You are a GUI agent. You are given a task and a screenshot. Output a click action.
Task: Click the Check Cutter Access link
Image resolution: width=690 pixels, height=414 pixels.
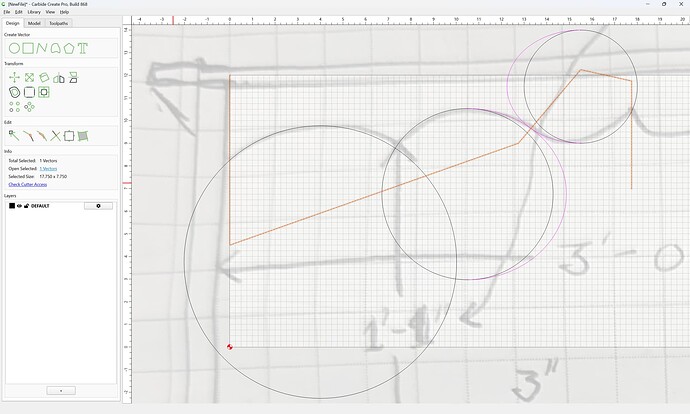click(28, 184)
